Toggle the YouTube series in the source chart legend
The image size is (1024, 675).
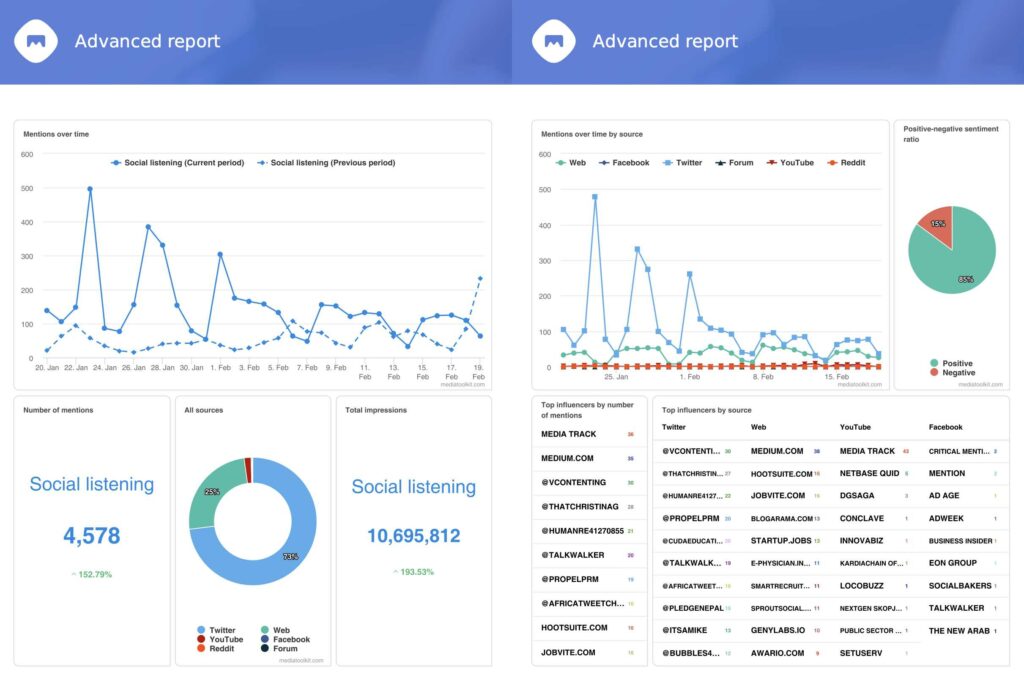770,163
